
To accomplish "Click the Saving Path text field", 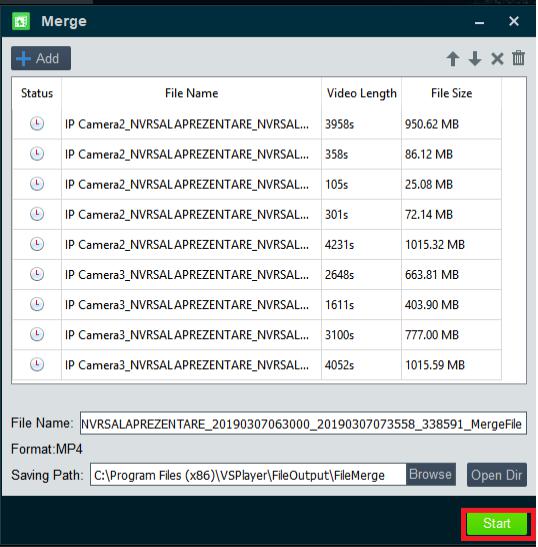I will [x=248, y=475].
